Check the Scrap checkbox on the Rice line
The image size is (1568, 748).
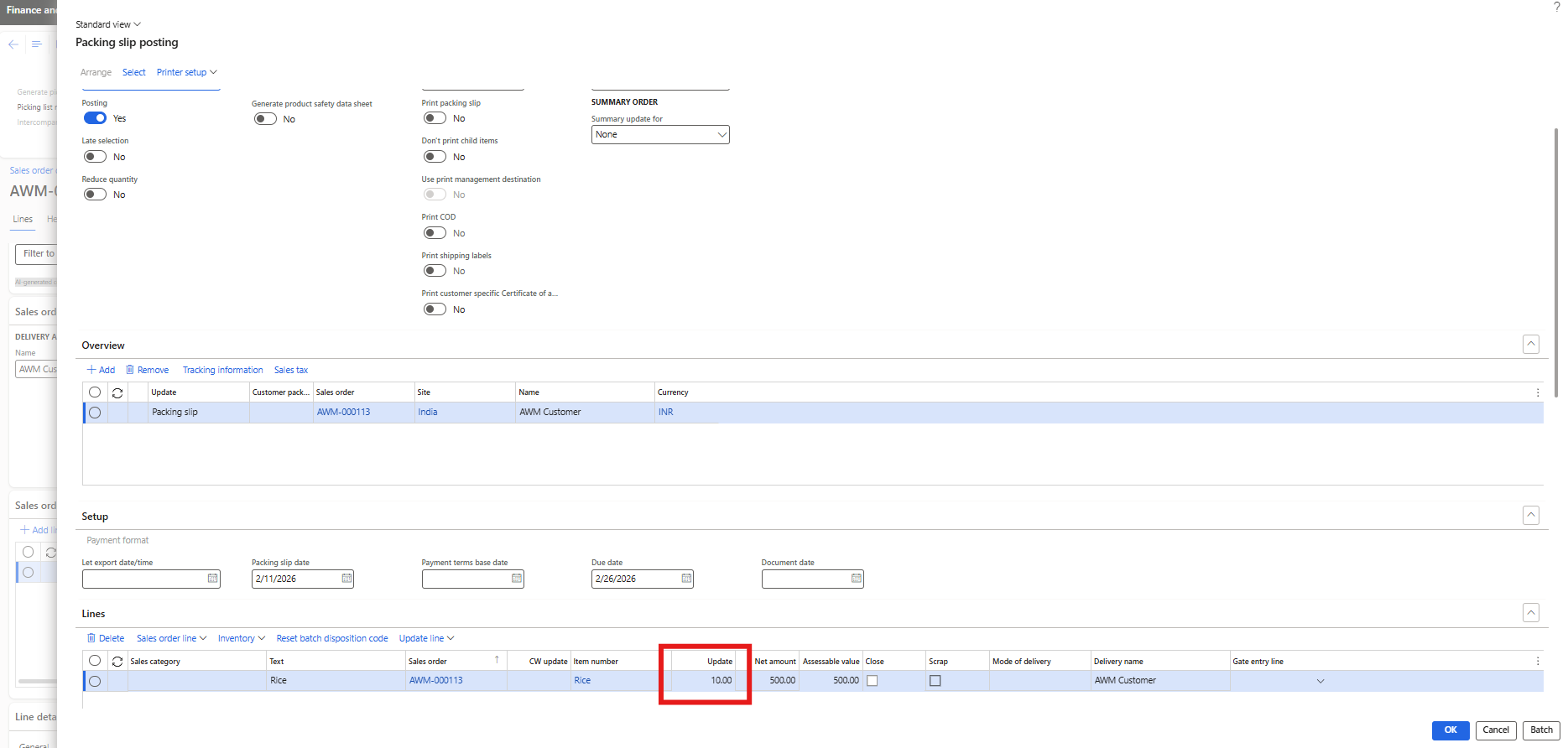(x=935, y=681)
